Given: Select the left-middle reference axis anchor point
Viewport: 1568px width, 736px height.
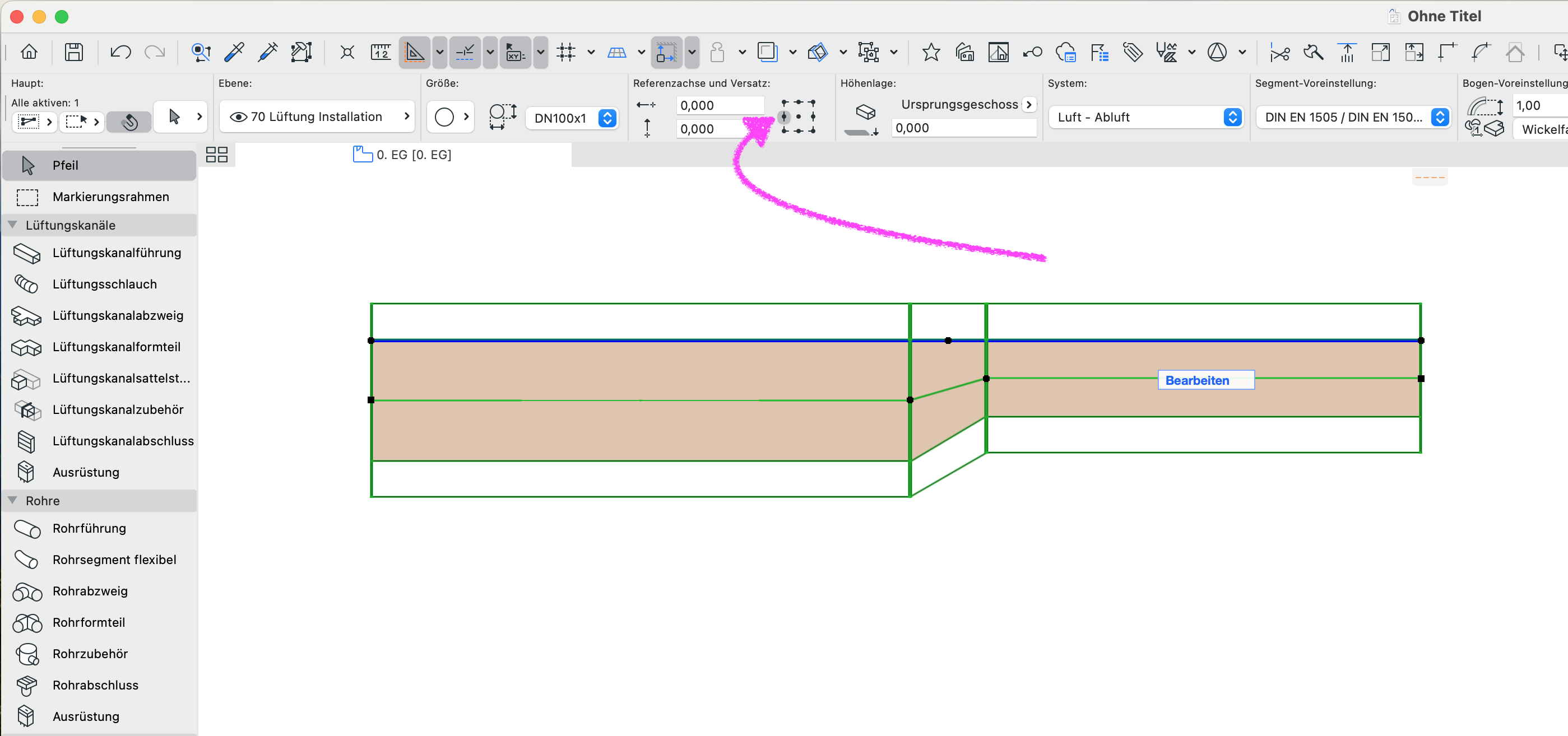Looking at the screenshot, I should point(784,117).
